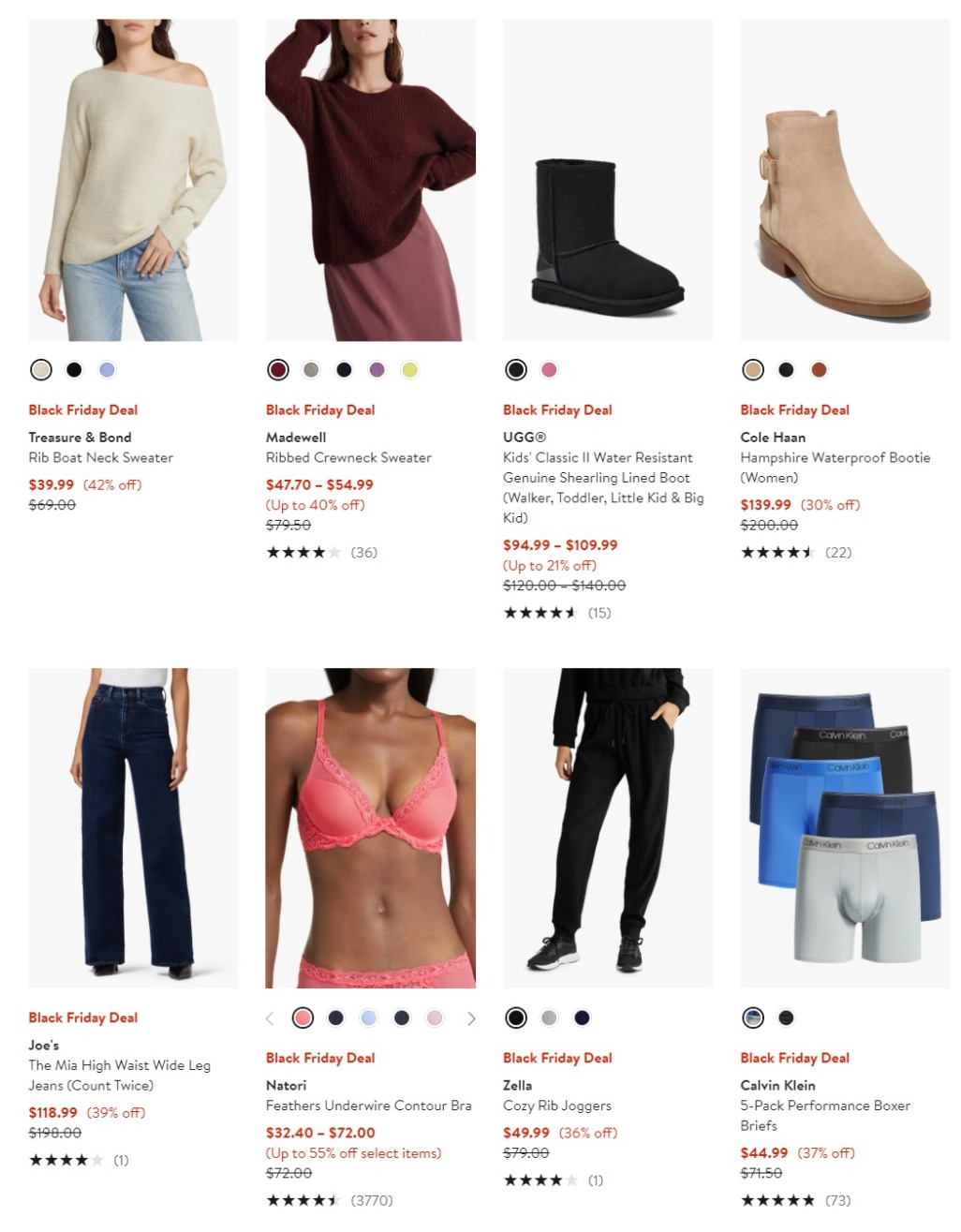Viewport: 961px width, 1232px height.
Task: Open Rib Boat Neck Sweater product link
Action: click(101, 458)
